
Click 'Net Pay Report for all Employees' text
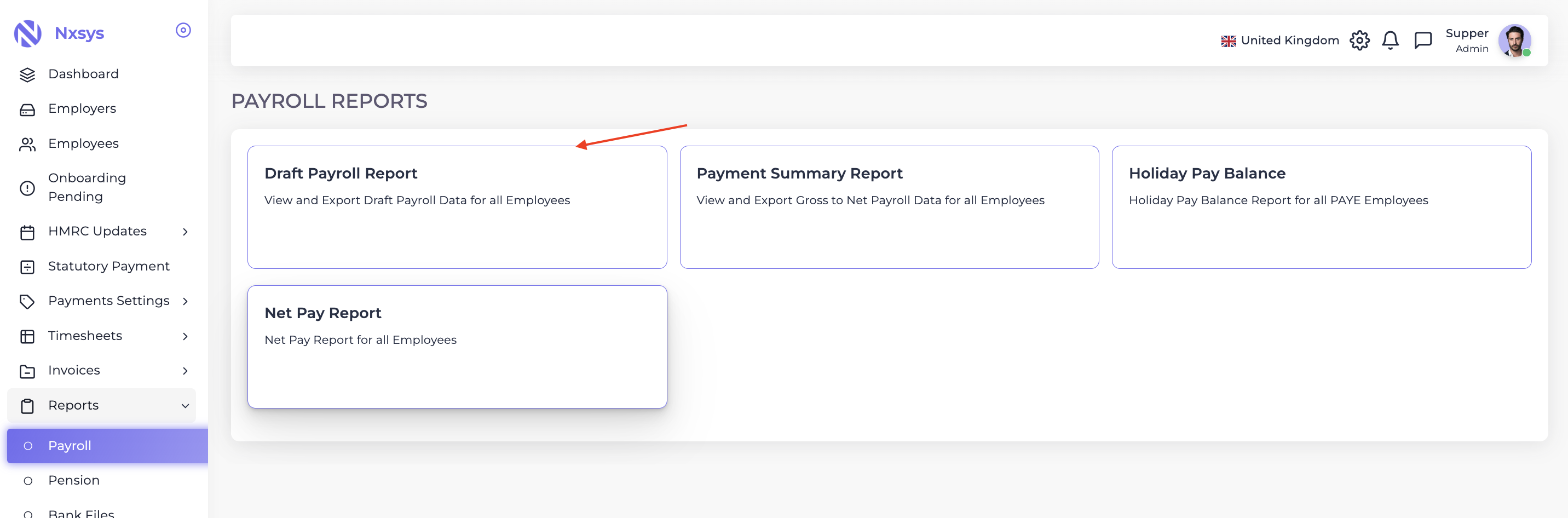pos(360,340)
